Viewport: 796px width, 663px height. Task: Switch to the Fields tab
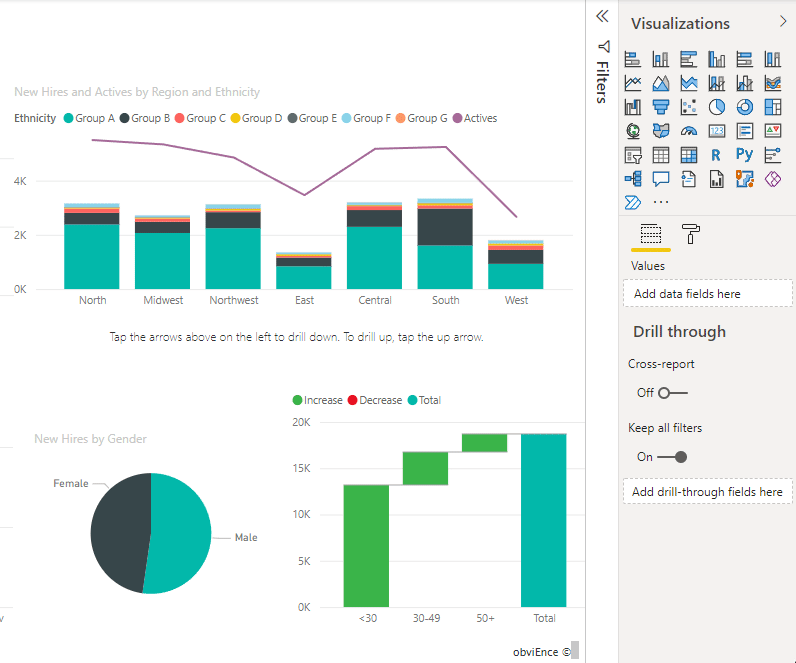click(x=650, y=234)
